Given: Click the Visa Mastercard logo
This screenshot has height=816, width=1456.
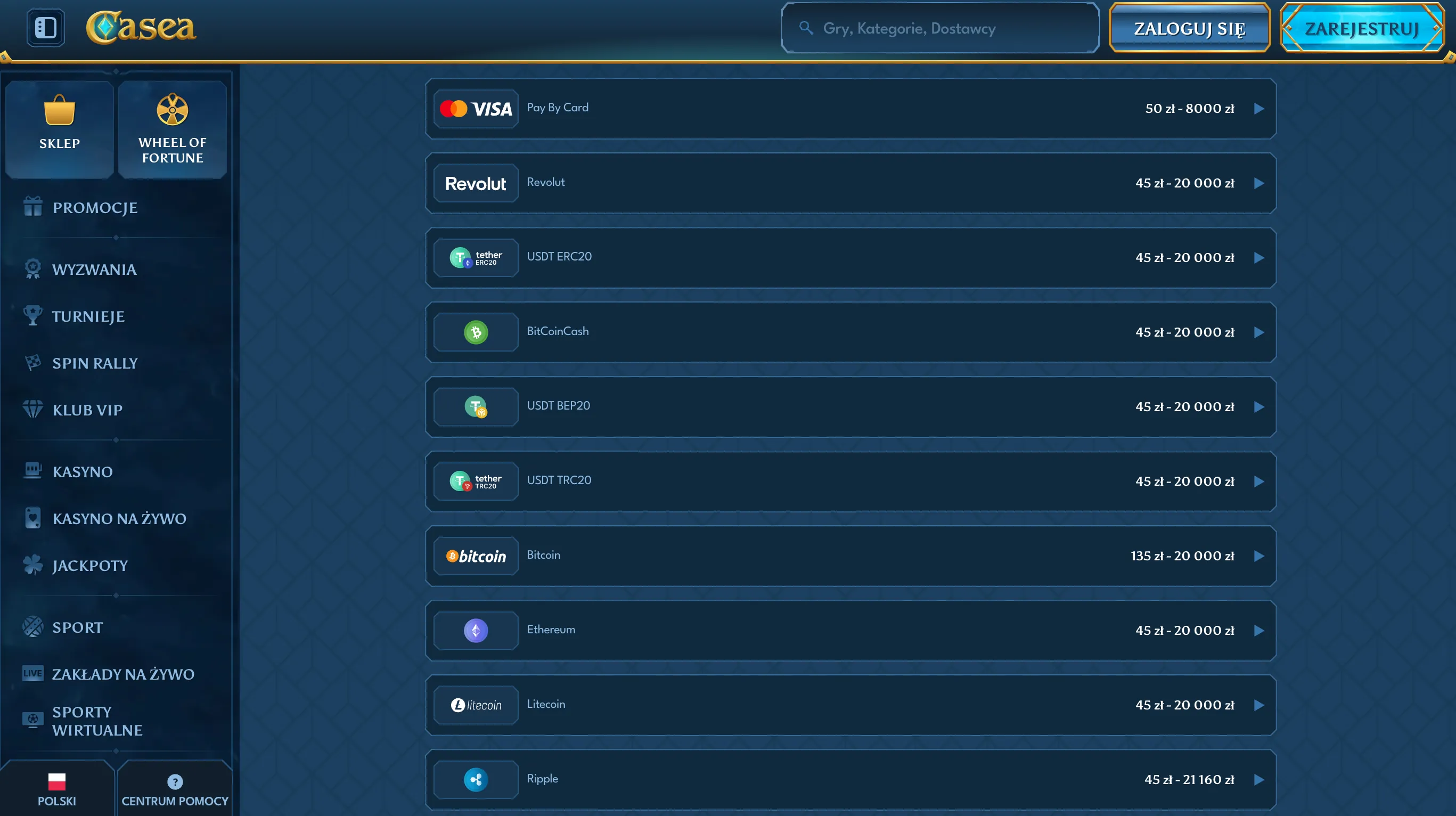Looking at the screenshot, I should point(476,109).
